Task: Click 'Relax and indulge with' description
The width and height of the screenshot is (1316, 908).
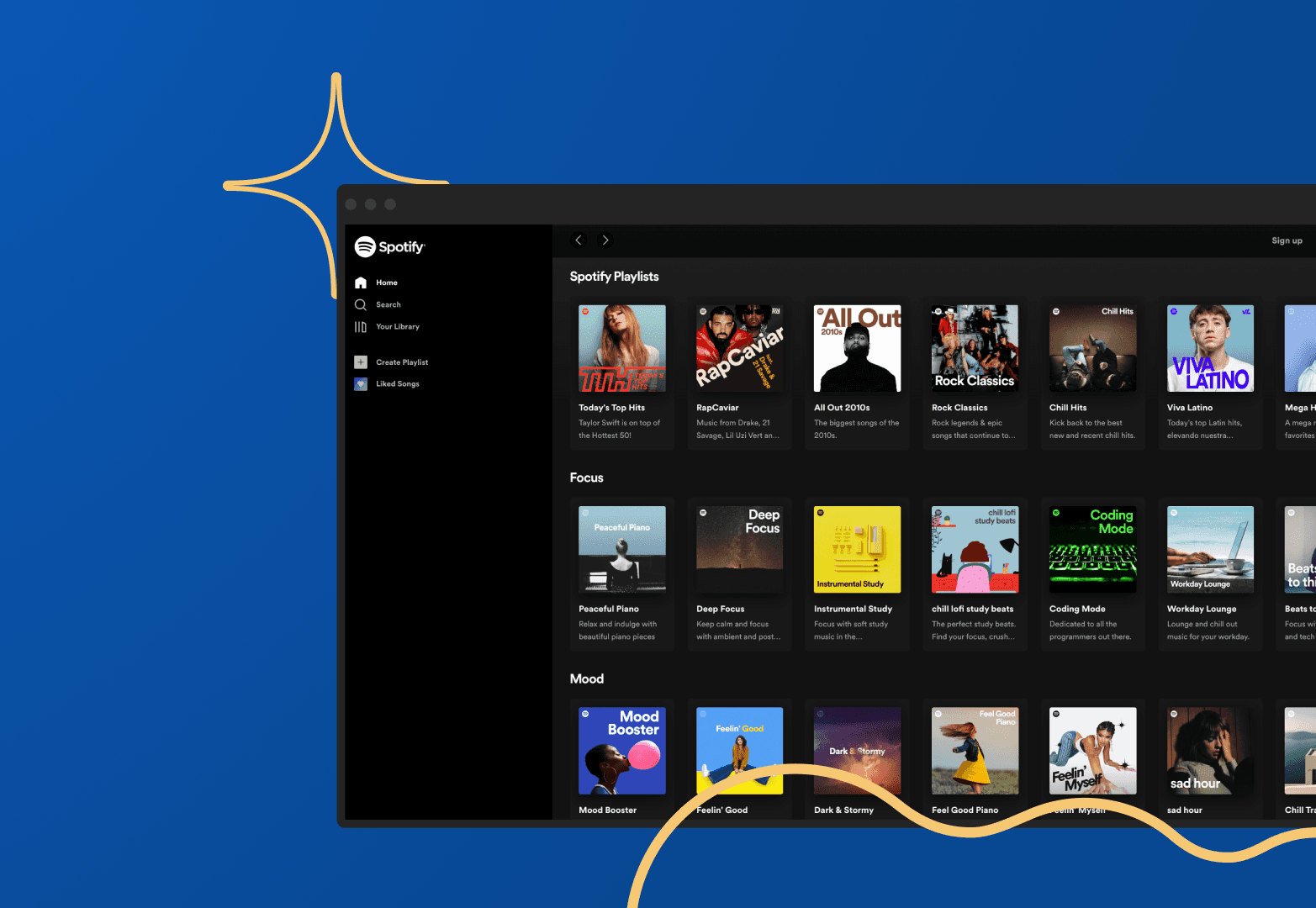Action: tap(618, 630)
